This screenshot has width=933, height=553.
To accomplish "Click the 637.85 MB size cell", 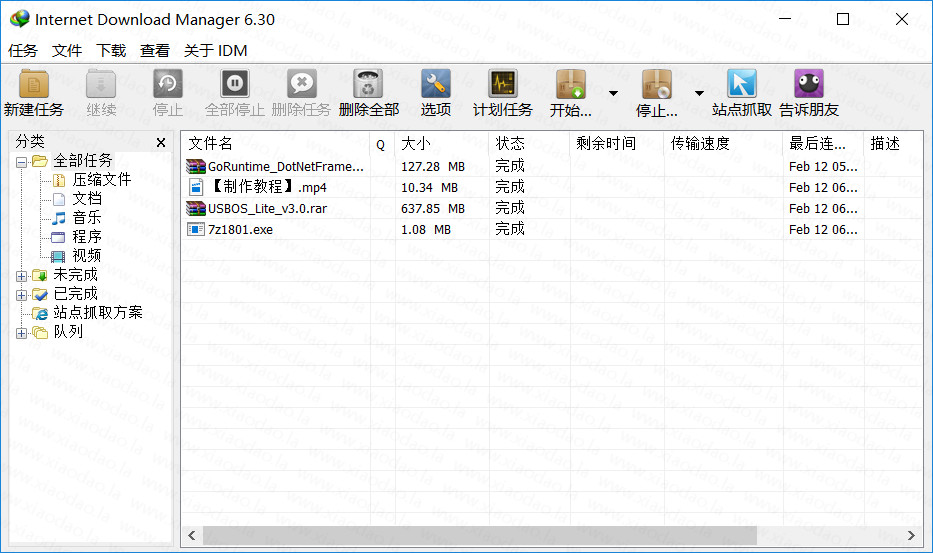I will [x=433, y=208].
